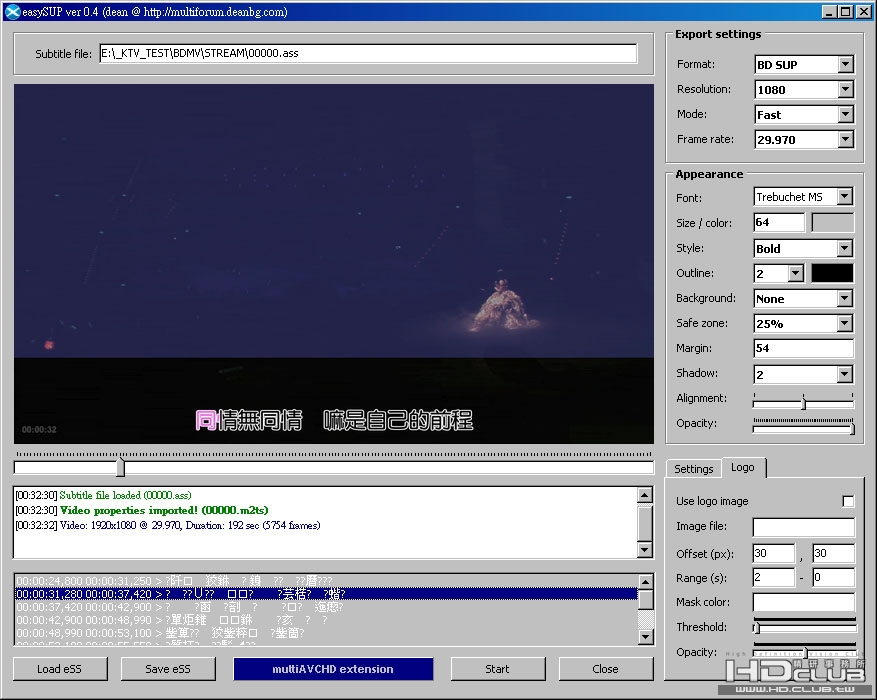Click the log panel scroll up arrow
The height and width of the screenshot is (700, 877).
point(645,495)
